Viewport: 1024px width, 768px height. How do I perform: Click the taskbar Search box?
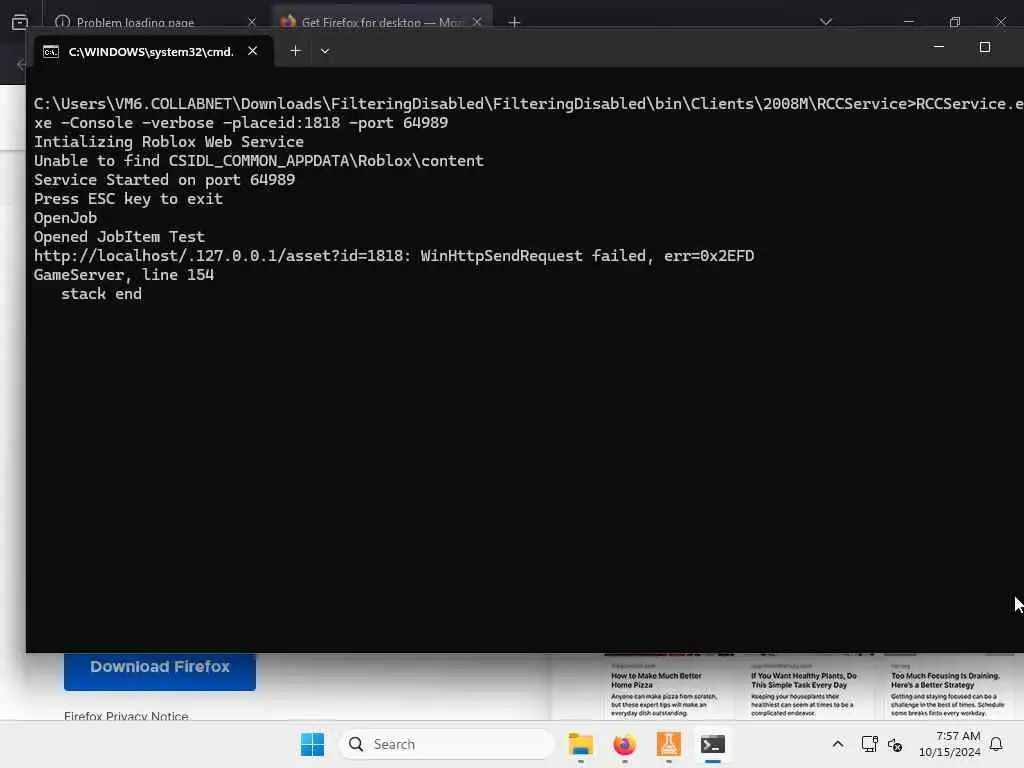click(447, 744)
